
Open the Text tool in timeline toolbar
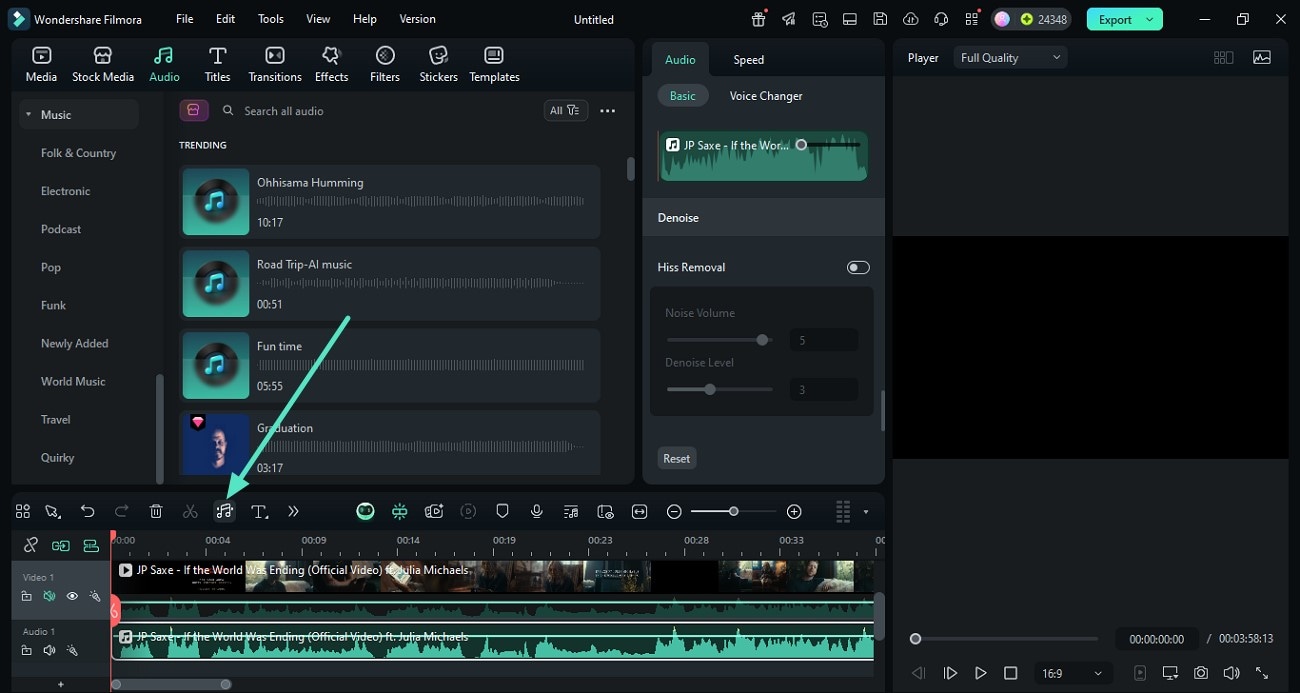[259, 511]
